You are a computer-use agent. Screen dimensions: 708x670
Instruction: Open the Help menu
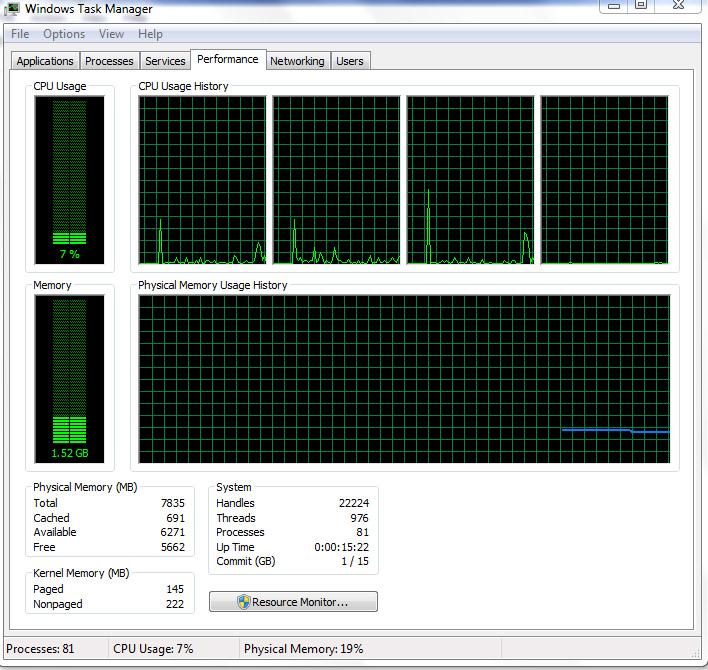pos(150,34)
